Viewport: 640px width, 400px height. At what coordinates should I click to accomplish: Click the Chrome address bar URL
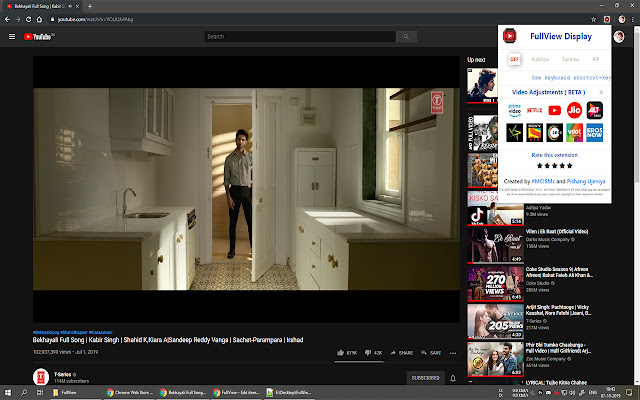(x=95, y=19)
